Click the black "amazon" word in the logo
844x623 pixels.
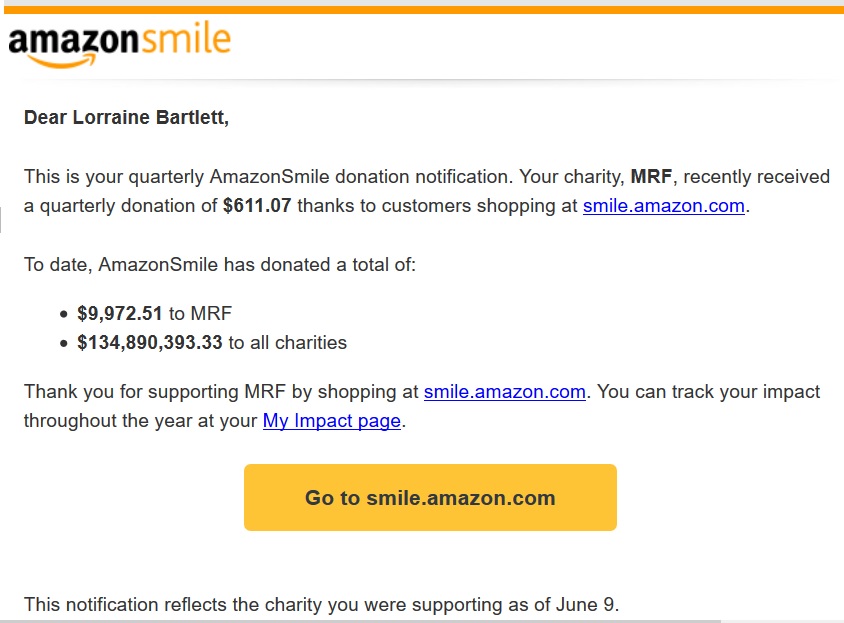click(74, 41)
